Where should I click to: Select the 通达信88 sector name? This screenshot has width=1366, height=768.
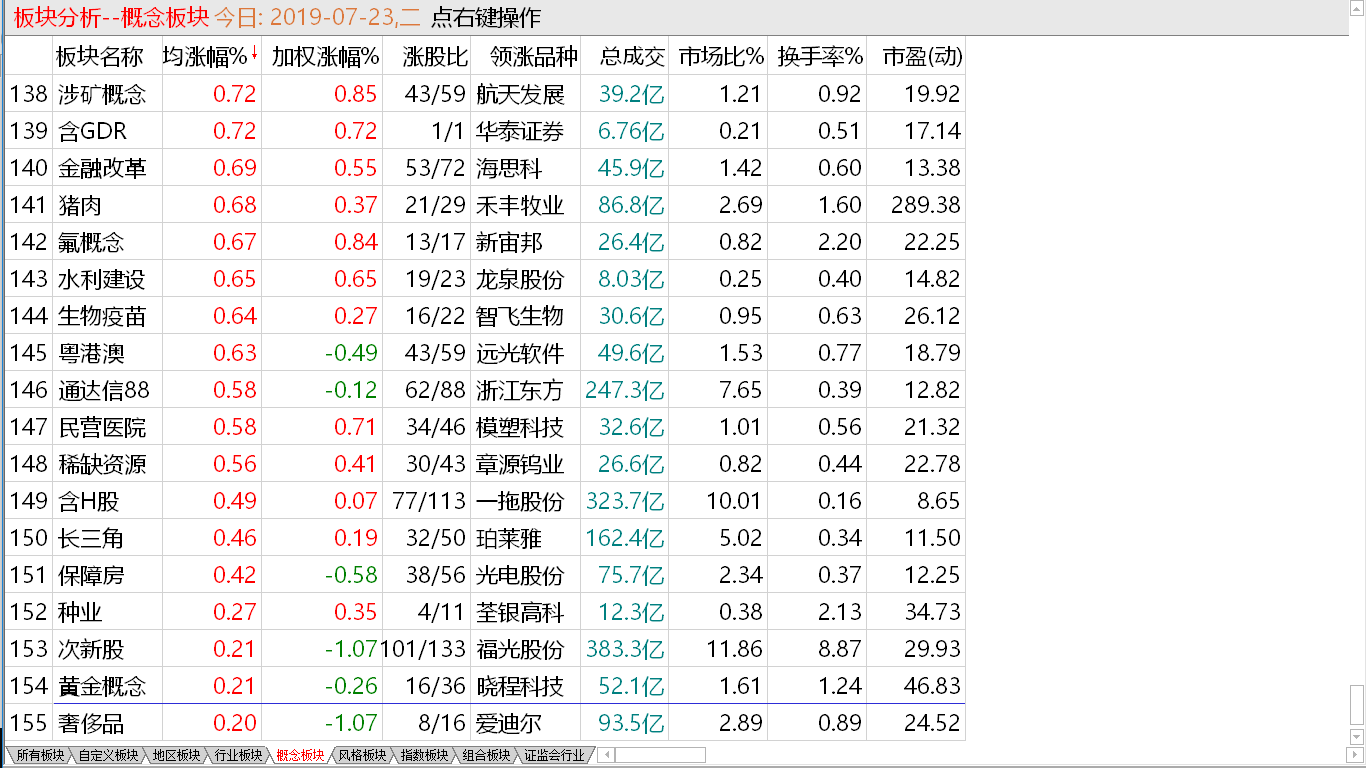point(103,390)
